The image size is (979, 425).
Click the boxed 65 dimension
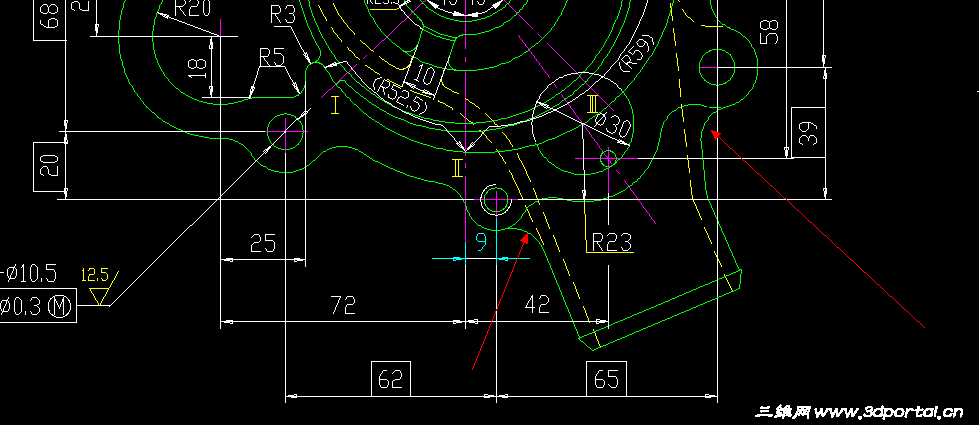606,378
